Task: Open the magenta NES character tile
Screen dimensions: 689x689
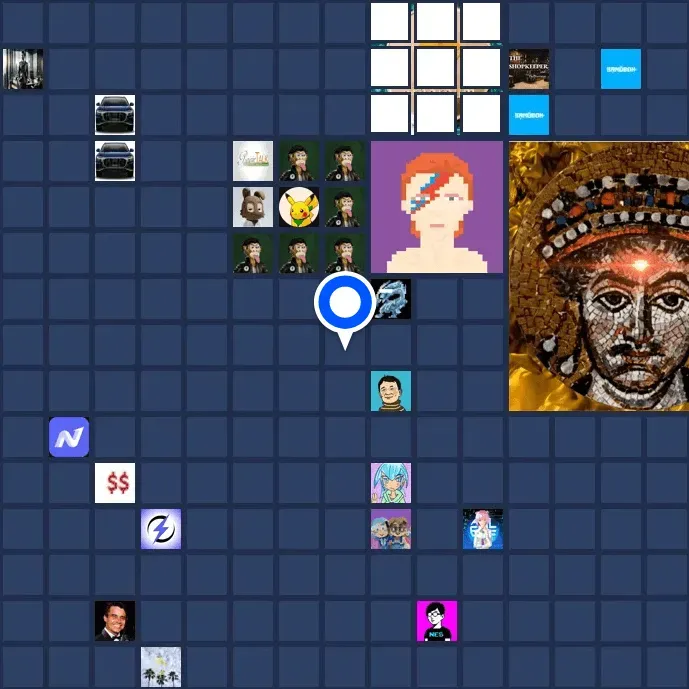Action: pyautogui.click(x=437, y=621)
